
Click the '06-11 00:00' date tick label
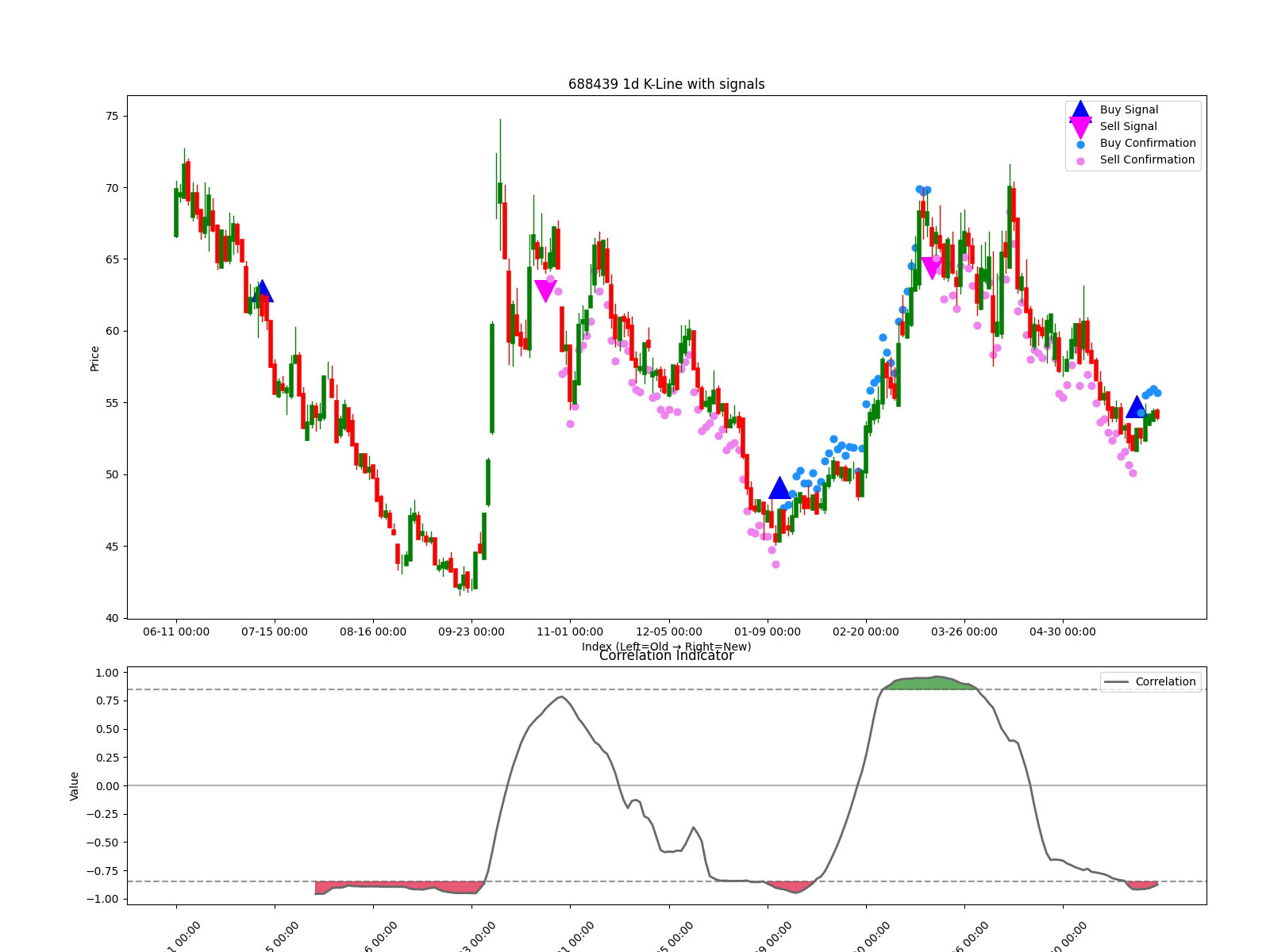click(x=176, y=631)
